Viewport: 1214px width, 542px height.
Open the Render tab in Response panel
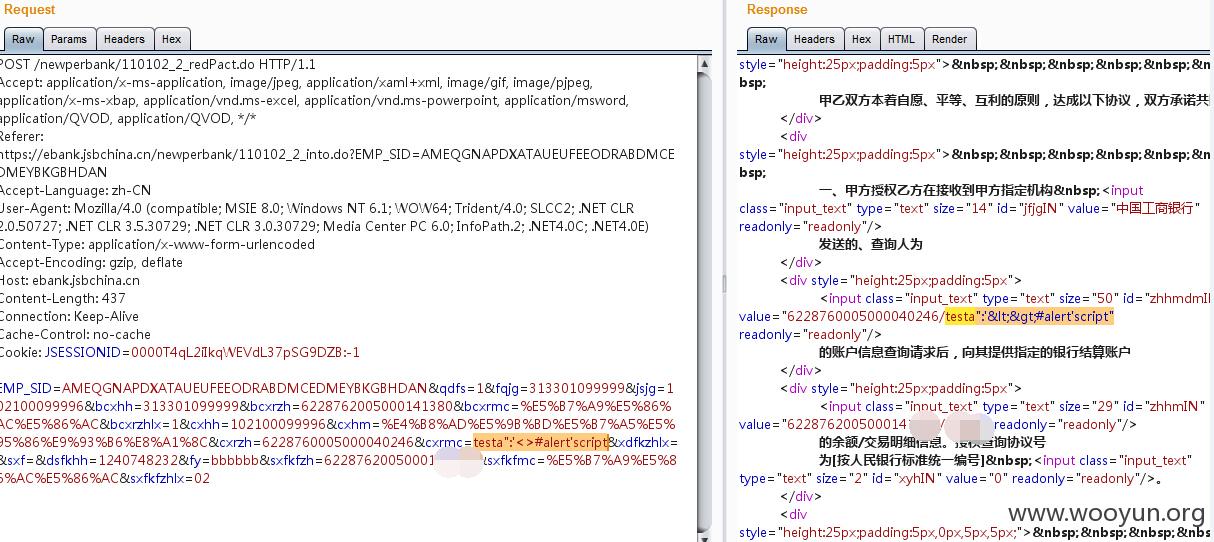click(x=949, y=39)
